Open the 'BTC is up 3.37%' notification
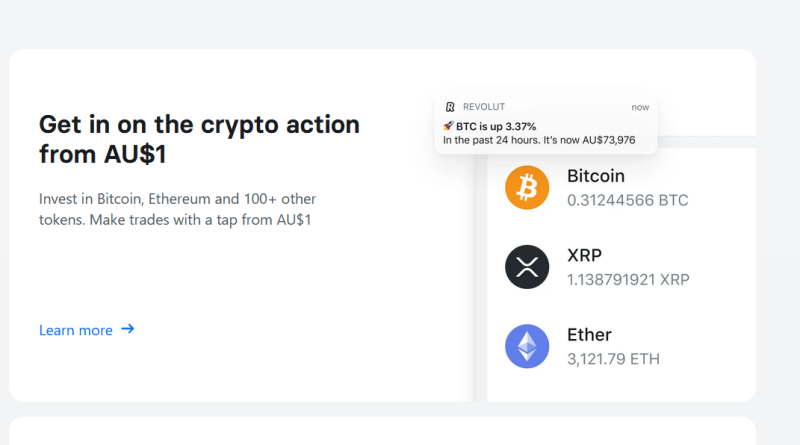 click(546, 124)
